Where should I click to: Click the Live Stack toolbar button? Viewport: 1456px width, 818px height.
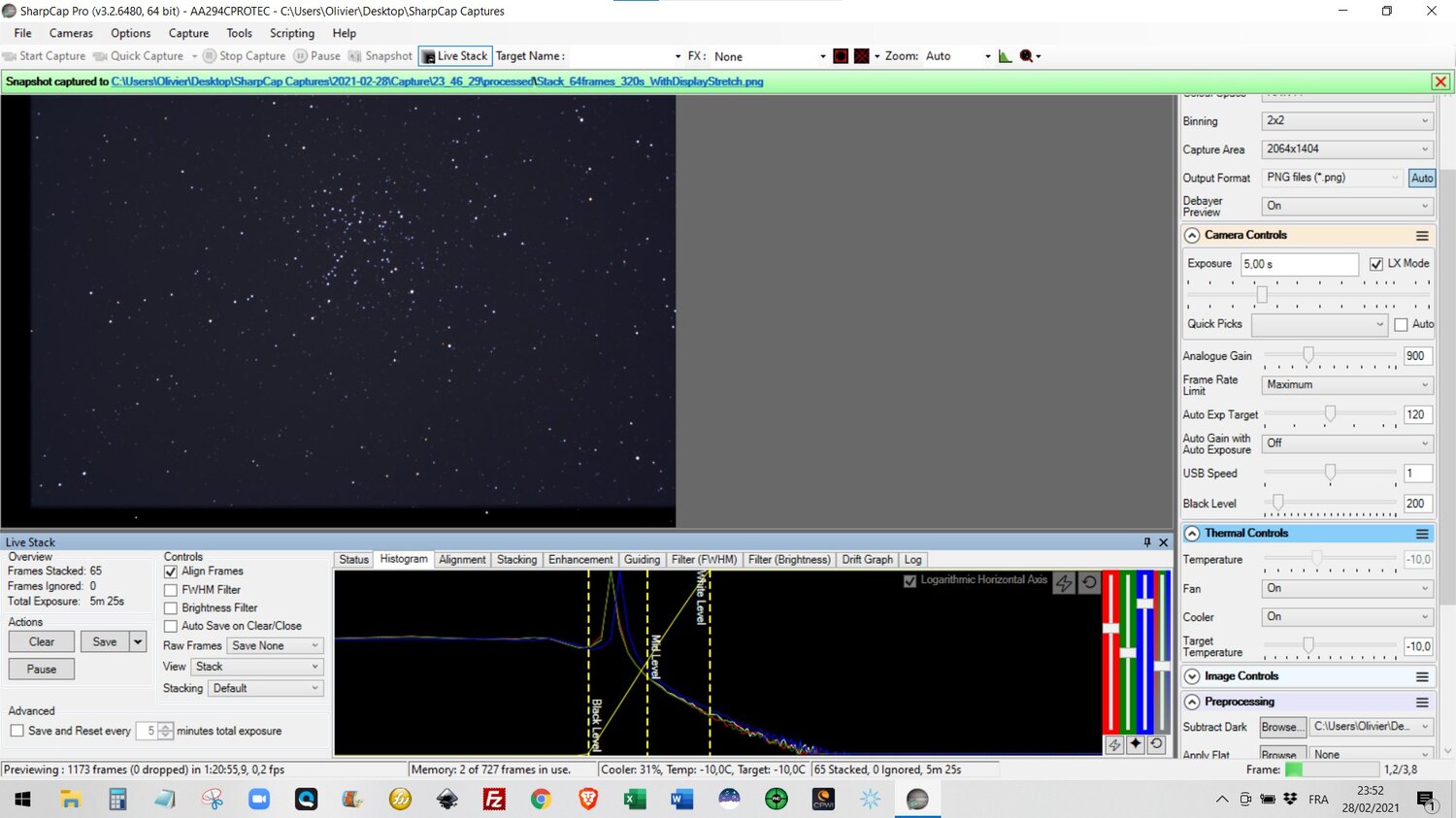(x=455, y=56)
